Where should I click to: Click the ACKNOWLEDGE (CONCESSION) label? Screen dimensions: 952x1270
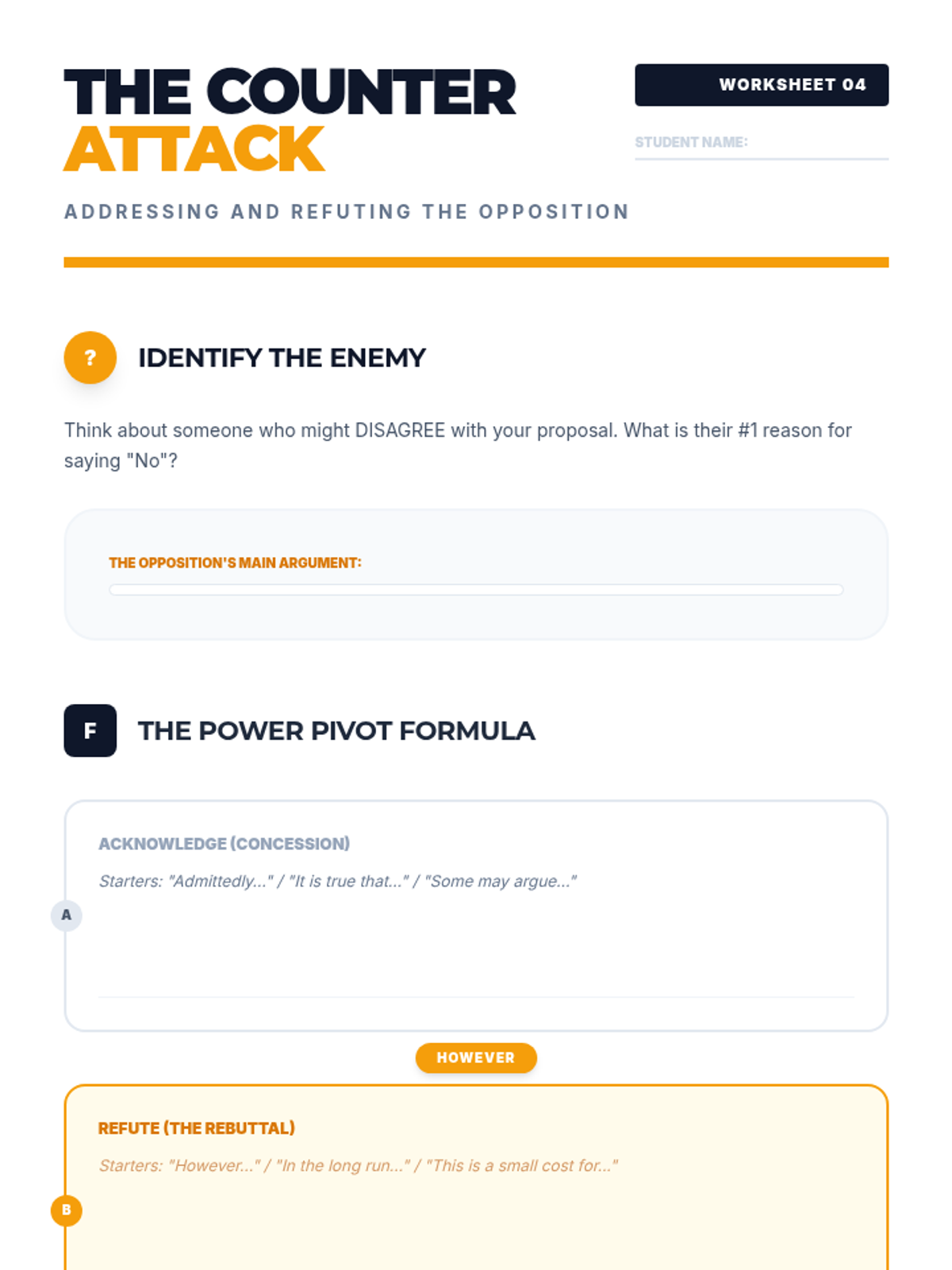224,844
